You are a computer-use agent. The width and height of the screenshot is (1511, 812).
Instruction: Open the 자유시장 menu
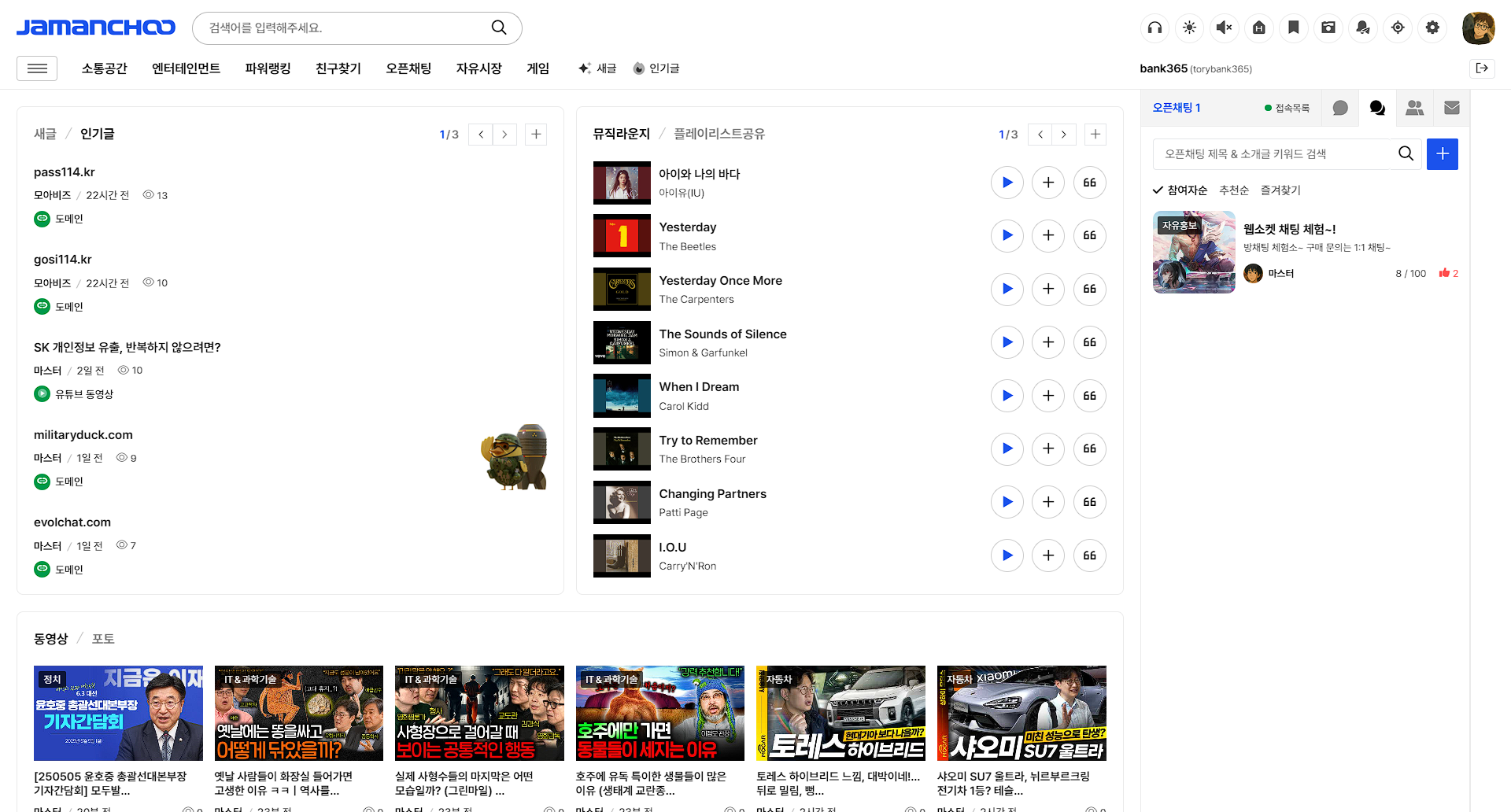pyautogui.click(x=478, y=68)
